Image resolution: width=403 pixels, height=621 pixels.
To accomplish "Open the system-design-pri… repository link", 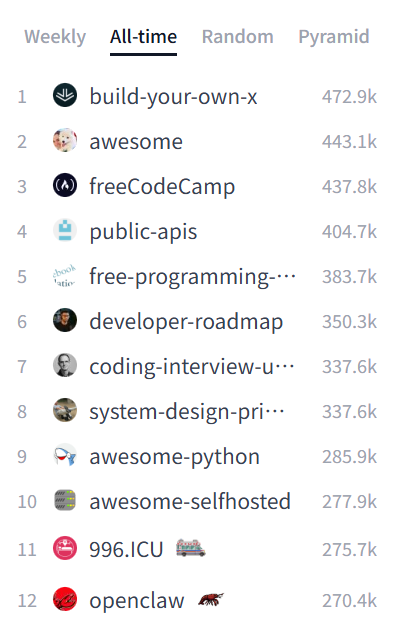I will pos(187,412).
